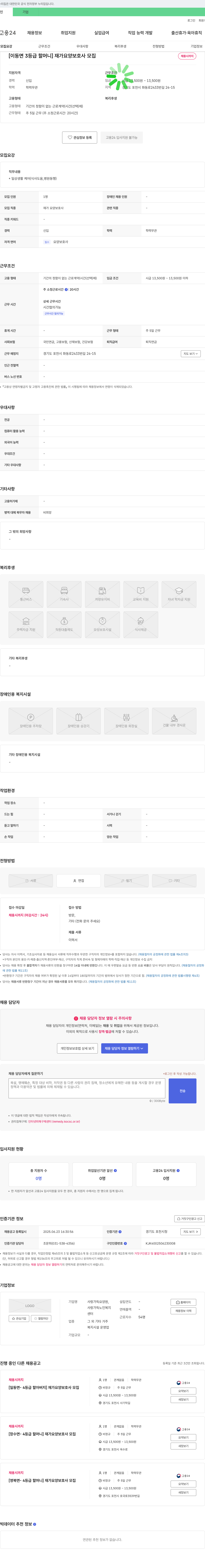The height and width of the screenshot is (1568, 205).
Task: Click the 직원대출제도 welfare icon
Action: 64,625
